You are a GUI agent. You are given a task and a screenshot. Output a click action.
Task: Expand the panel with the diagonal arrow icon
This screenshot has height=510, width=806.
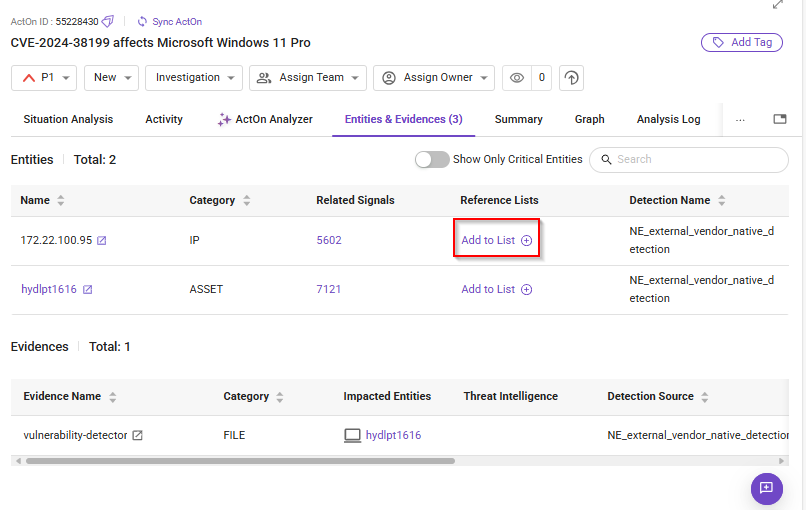pyautogui.click(x=778, y=5)
